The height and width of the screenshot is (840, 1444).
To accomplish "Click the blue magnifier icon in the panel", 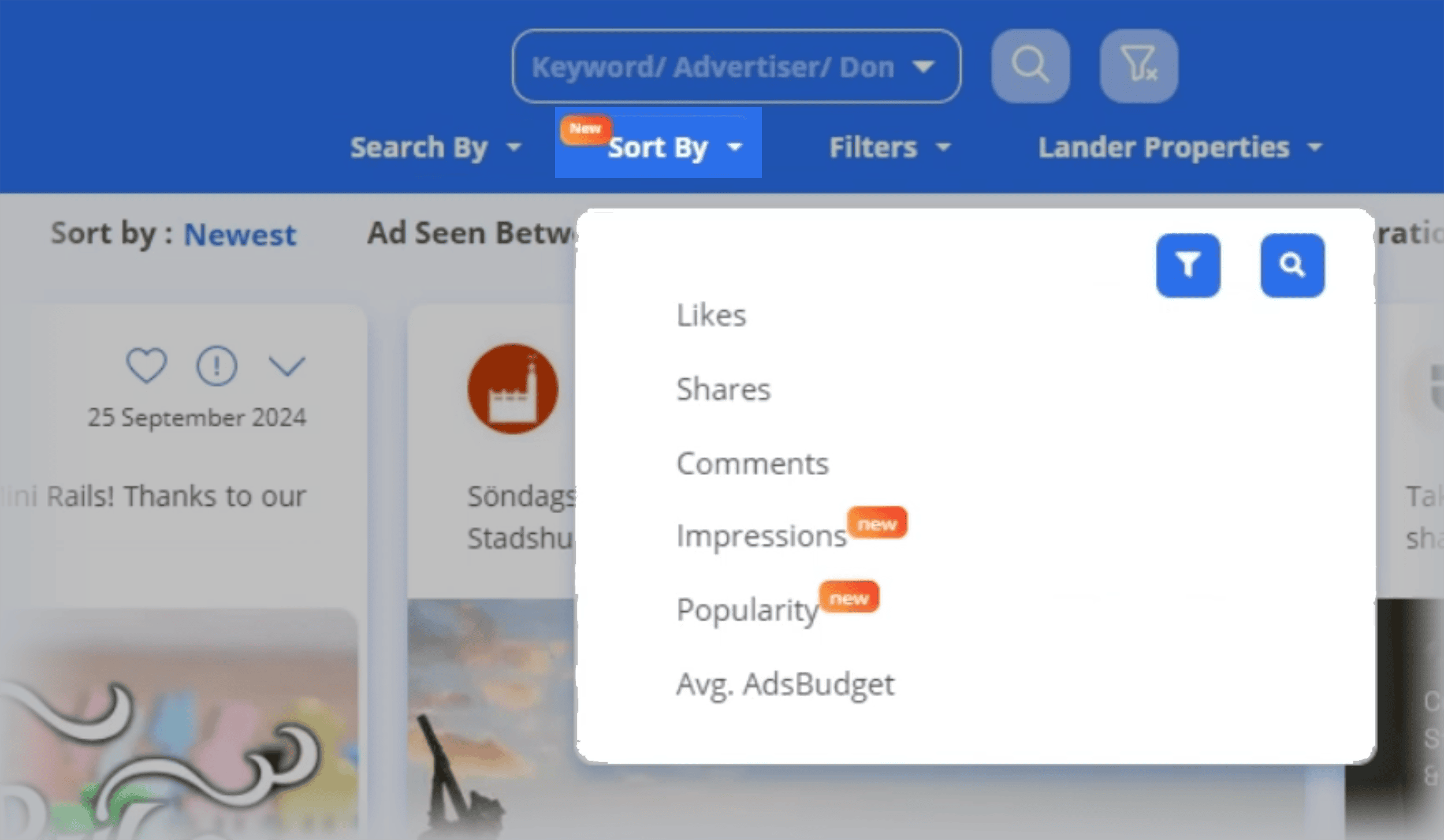I will coord(1293,266).
